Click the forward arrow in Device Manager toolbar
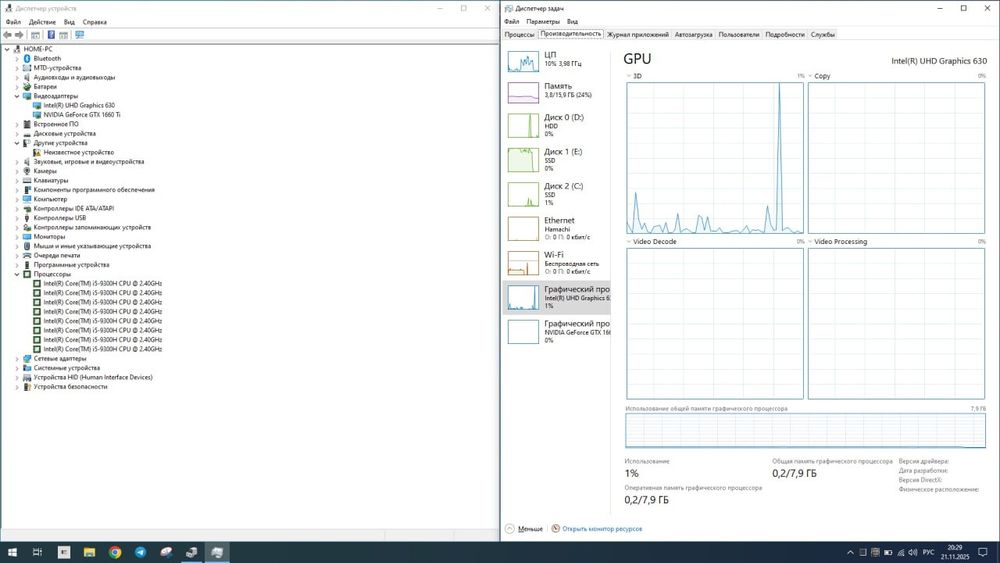This screenshot has height=563, width=1000. click(x=19, y=35)
